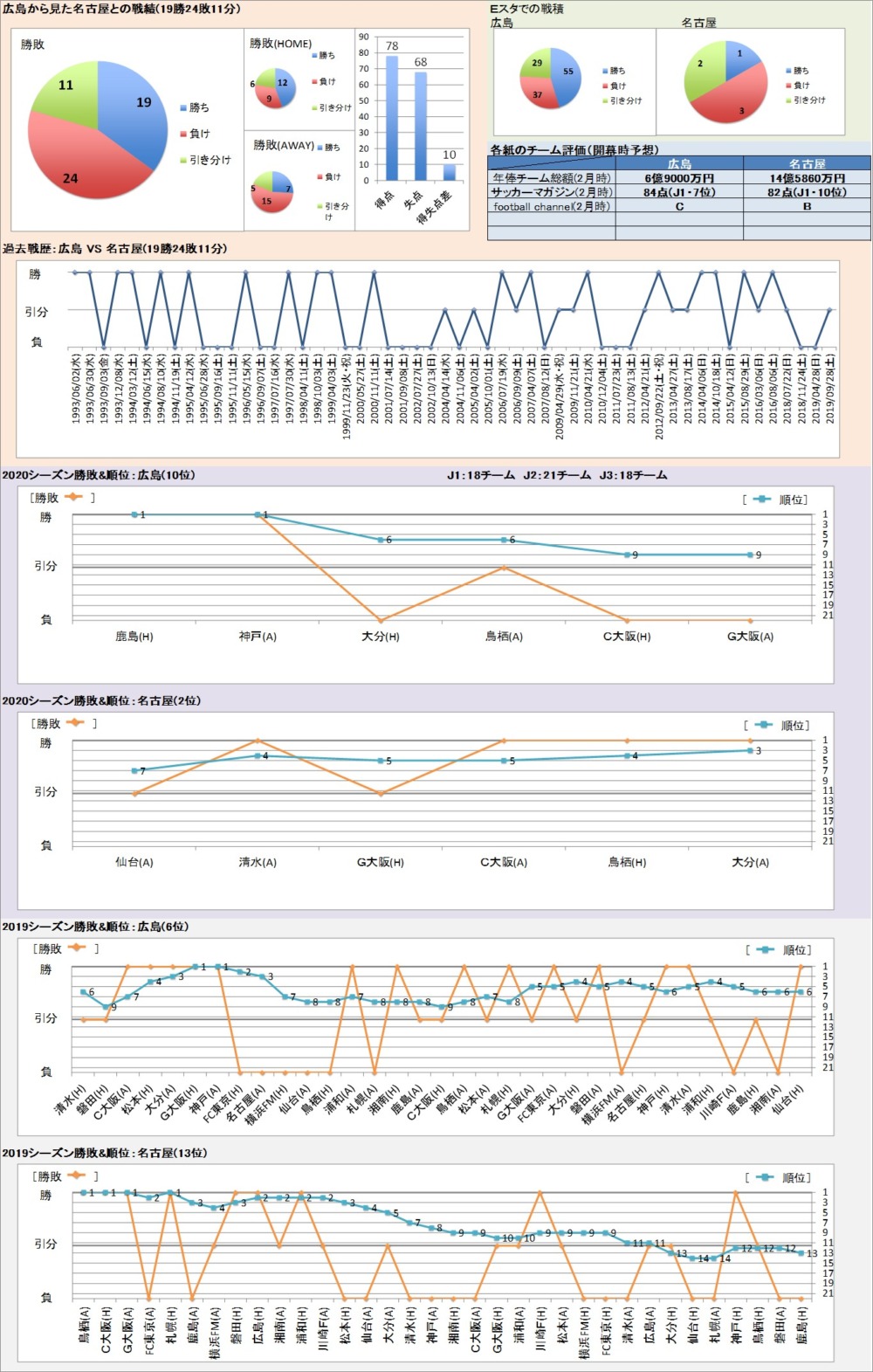The image size is (873, 1372).
Task: Click the blue 19 slice in the large 勝敗 pie
Action: pyautogui.click(x=135, y=109)
